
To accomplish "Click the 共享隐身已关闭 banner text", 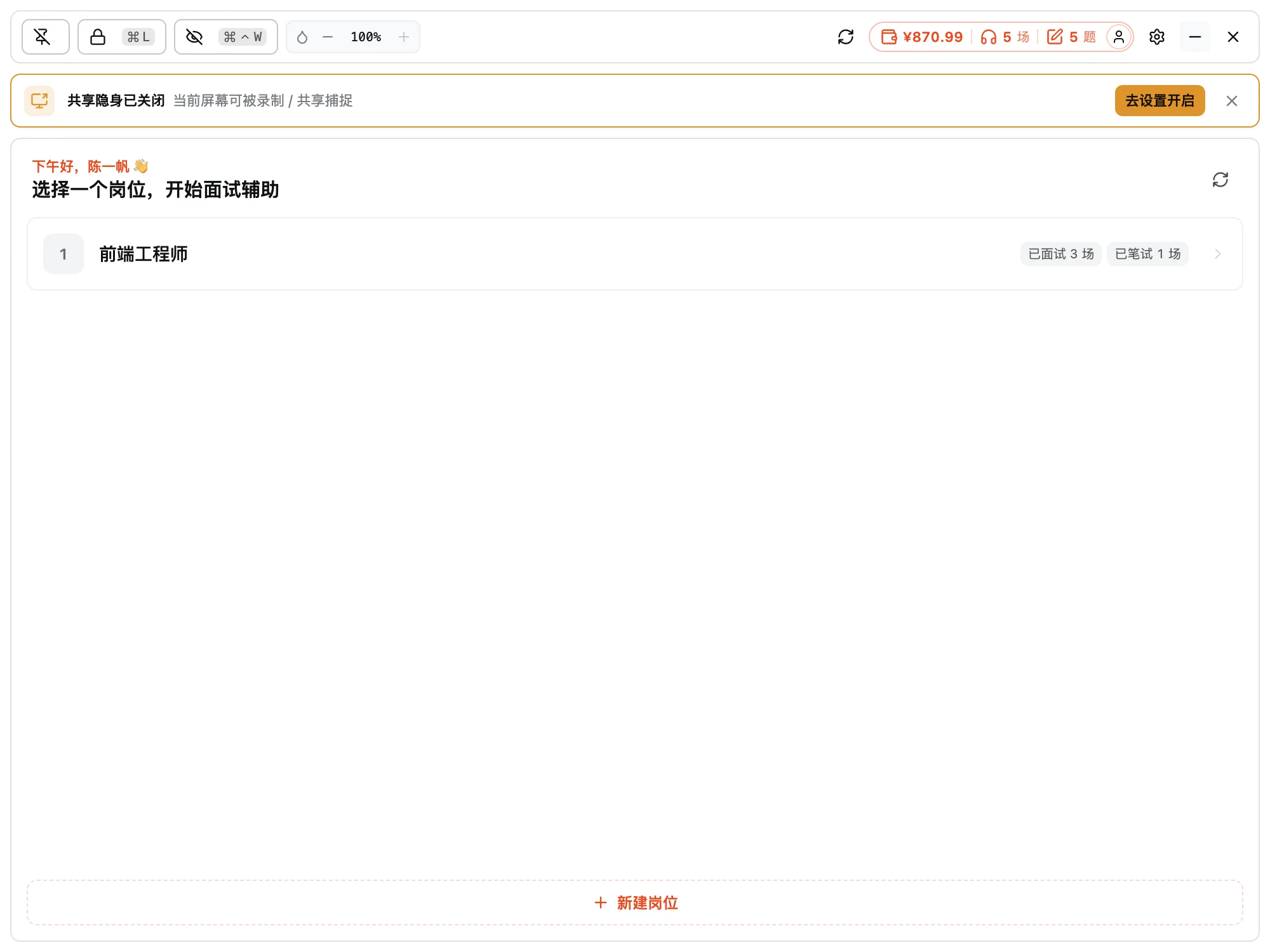I will click(116, 101).
